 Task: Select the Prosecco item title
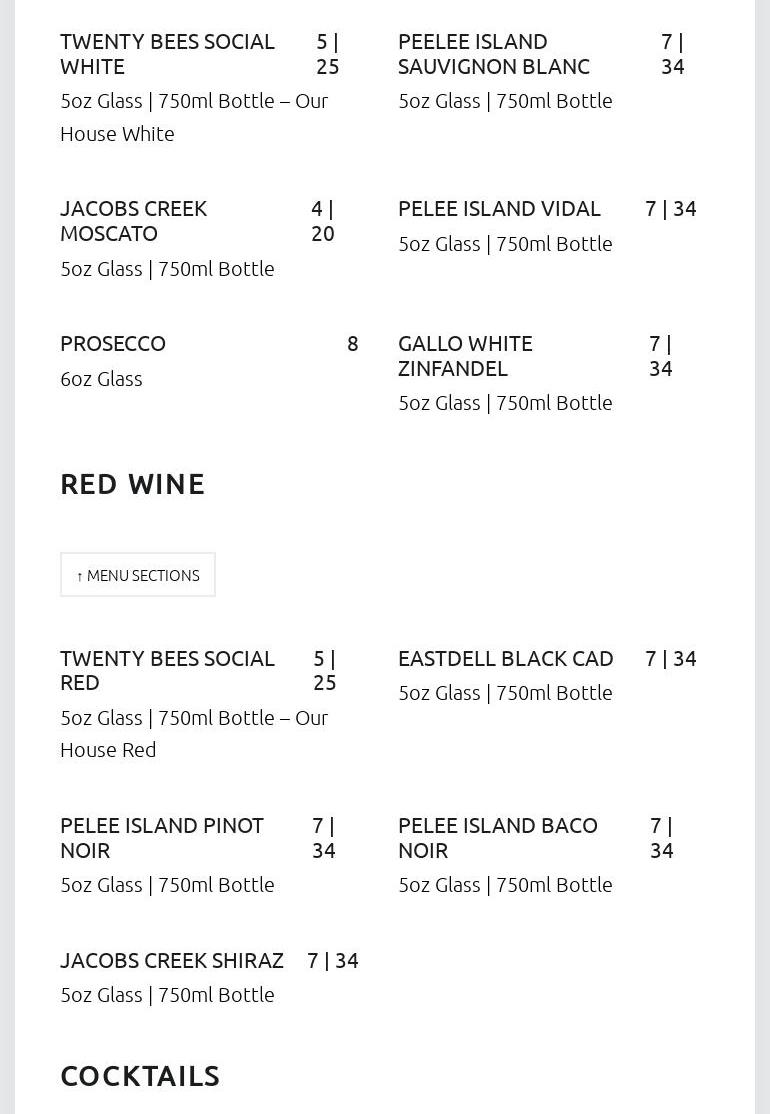113,344
